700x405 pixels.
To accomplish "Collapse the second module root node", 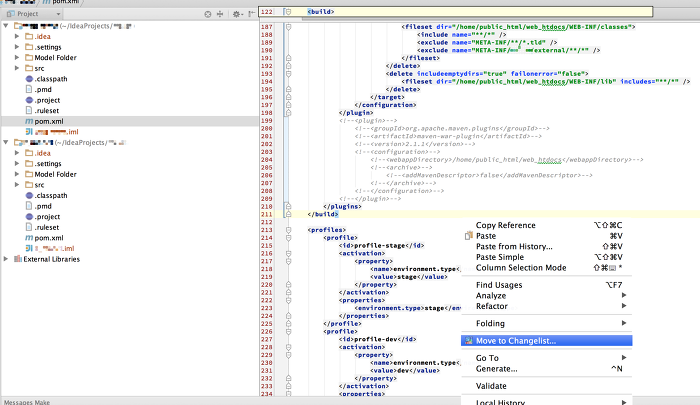I will pyautogui.click(x=6, y=142).
